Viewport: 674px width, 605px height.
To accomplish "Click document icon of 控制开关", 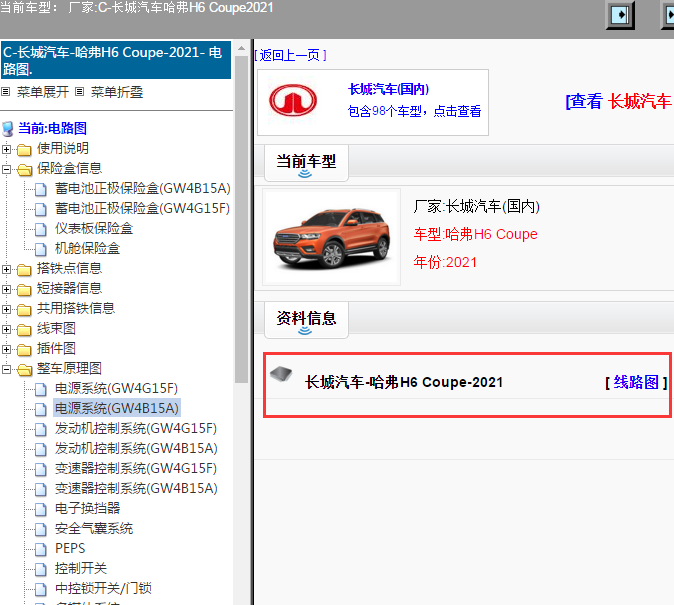I will pos(40,570).
